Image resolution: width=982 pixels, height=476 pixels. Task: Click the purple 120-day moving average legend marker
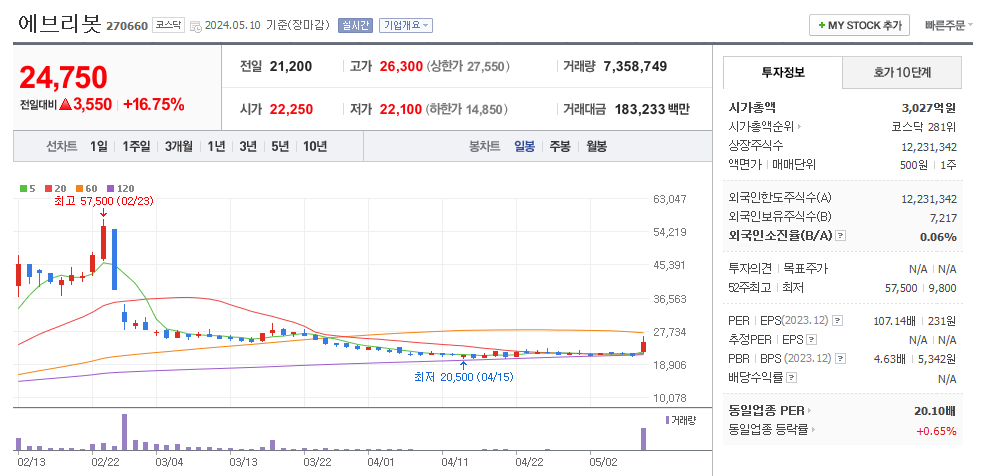point(110,188)
